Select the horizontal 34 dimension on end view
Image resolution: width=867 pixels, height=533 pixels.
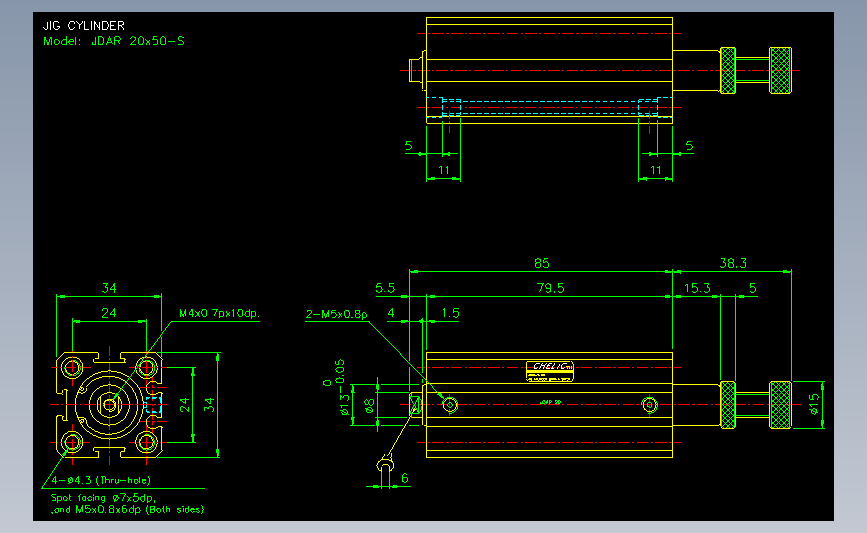coord(109,288)
